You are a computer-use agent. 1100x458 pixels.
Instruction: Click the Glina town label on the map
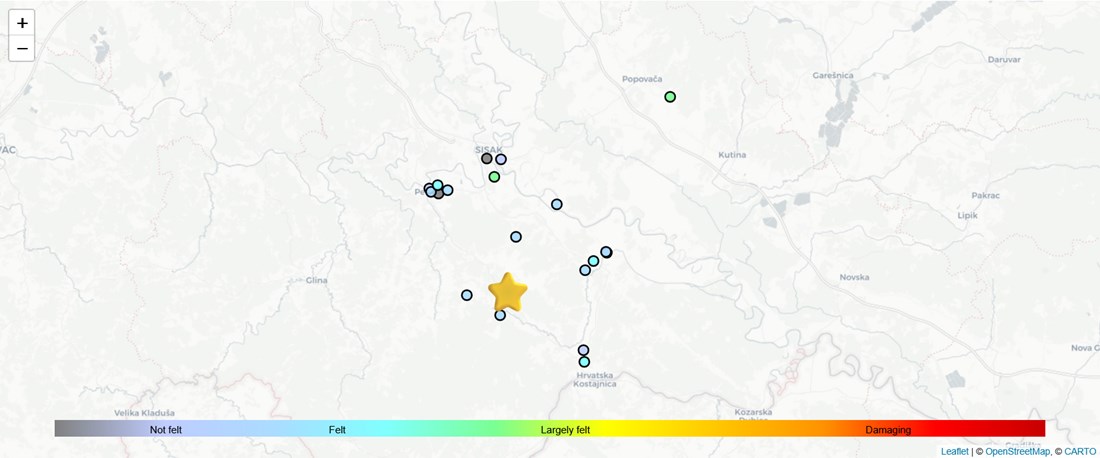point(315,281)
